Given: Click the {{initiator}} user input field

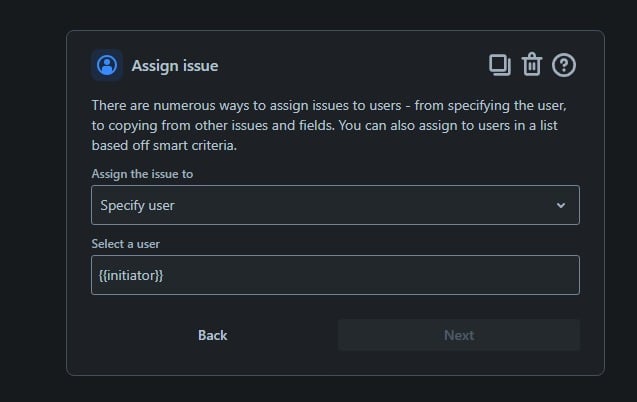Looking at the screenshot, I should [336, 275].
